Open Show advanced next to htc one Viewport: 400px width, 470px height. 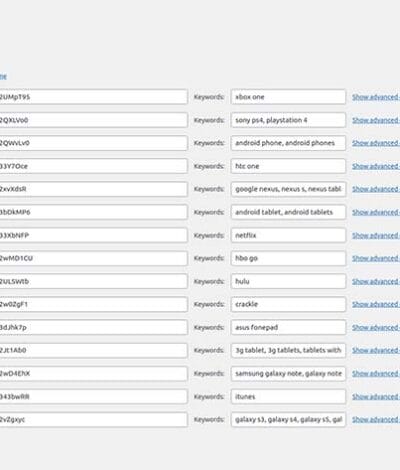[376, 166]
